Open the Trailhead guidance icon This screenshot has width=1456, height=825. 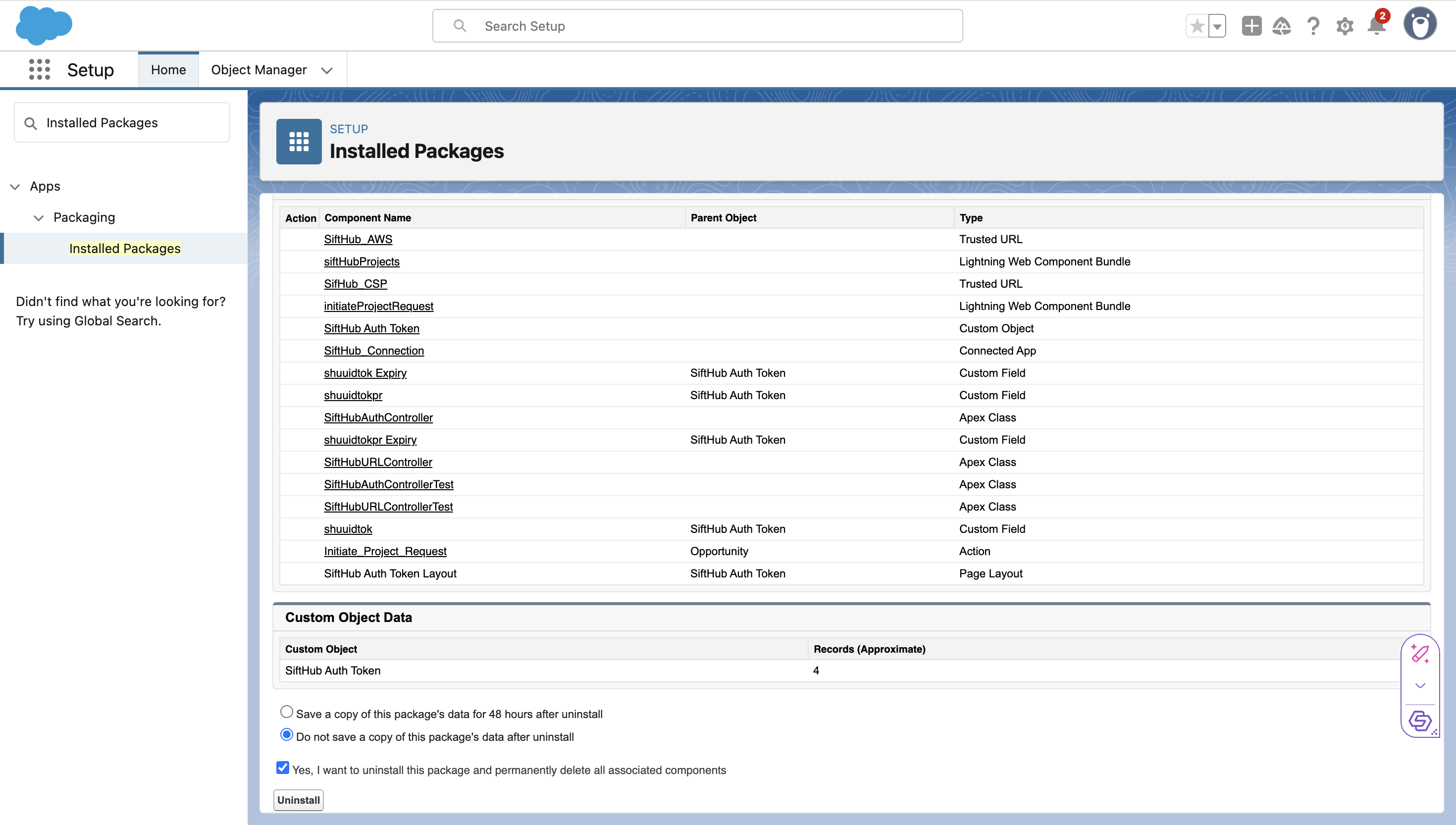pyautogui.click(x=1281, y=26)
